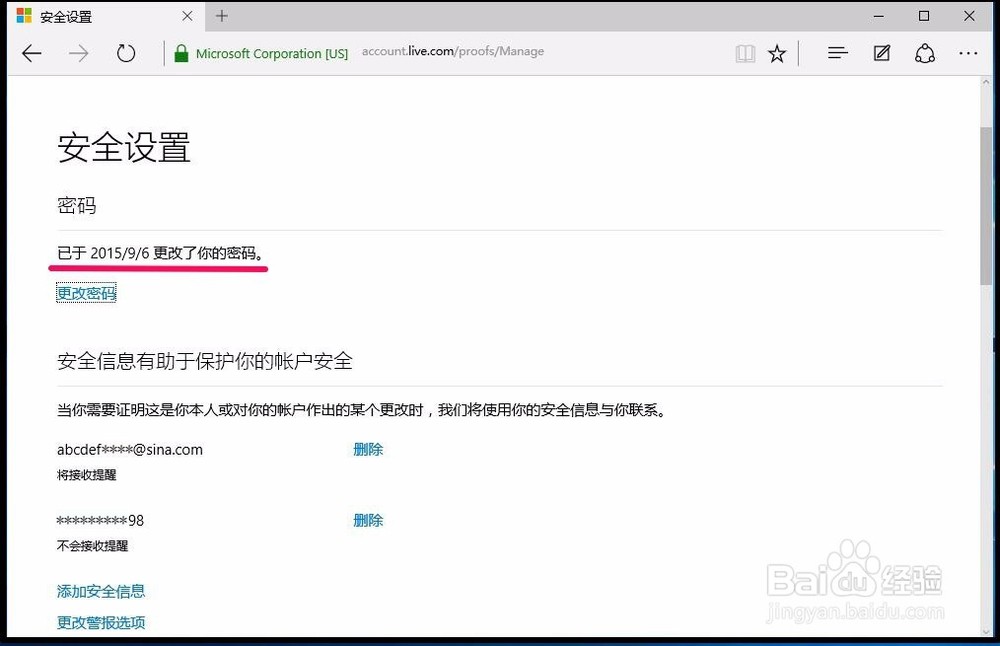Add this page to favorites via star icon
The width and height of the screenshot is (1000, 646).
(x=777, y=53)
